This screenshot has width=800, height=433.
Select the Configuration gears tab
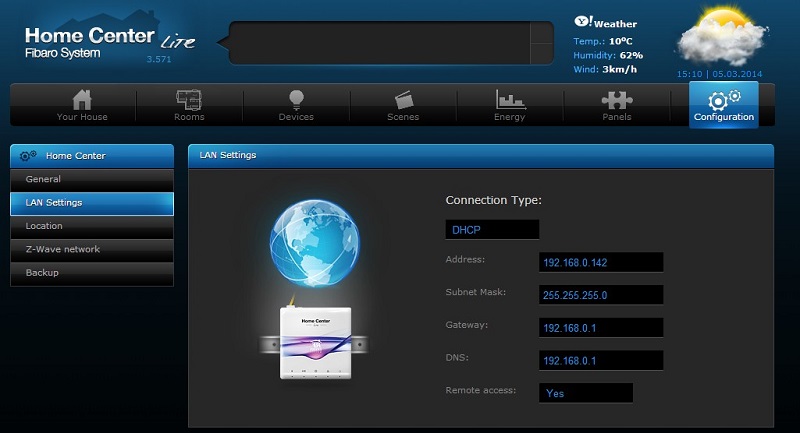[723, 105]
